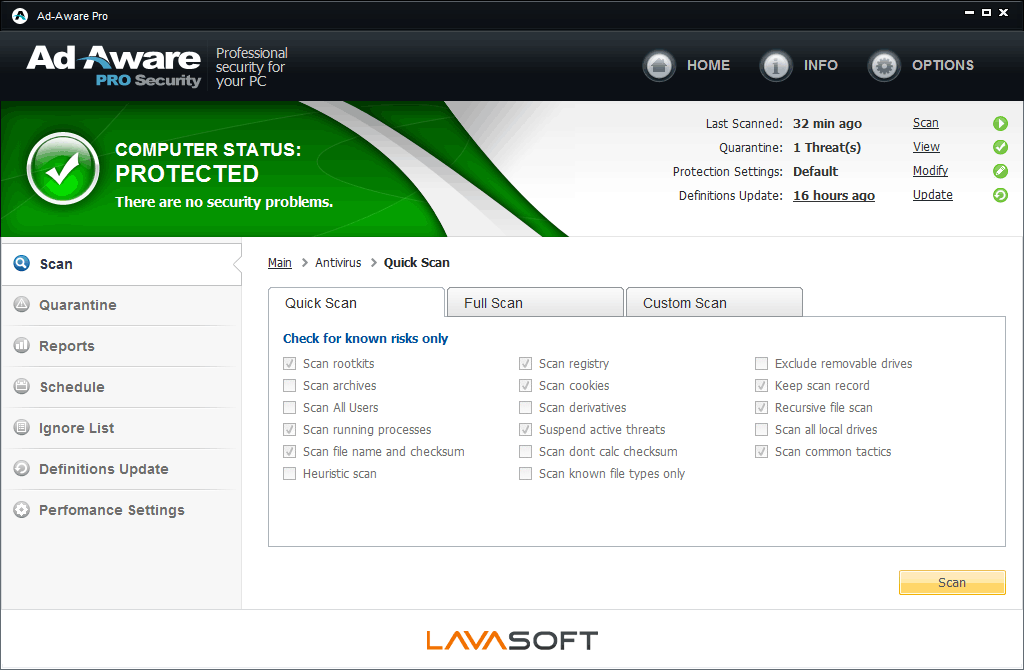Open the OPTIONS gear icon

click(884, 65)
